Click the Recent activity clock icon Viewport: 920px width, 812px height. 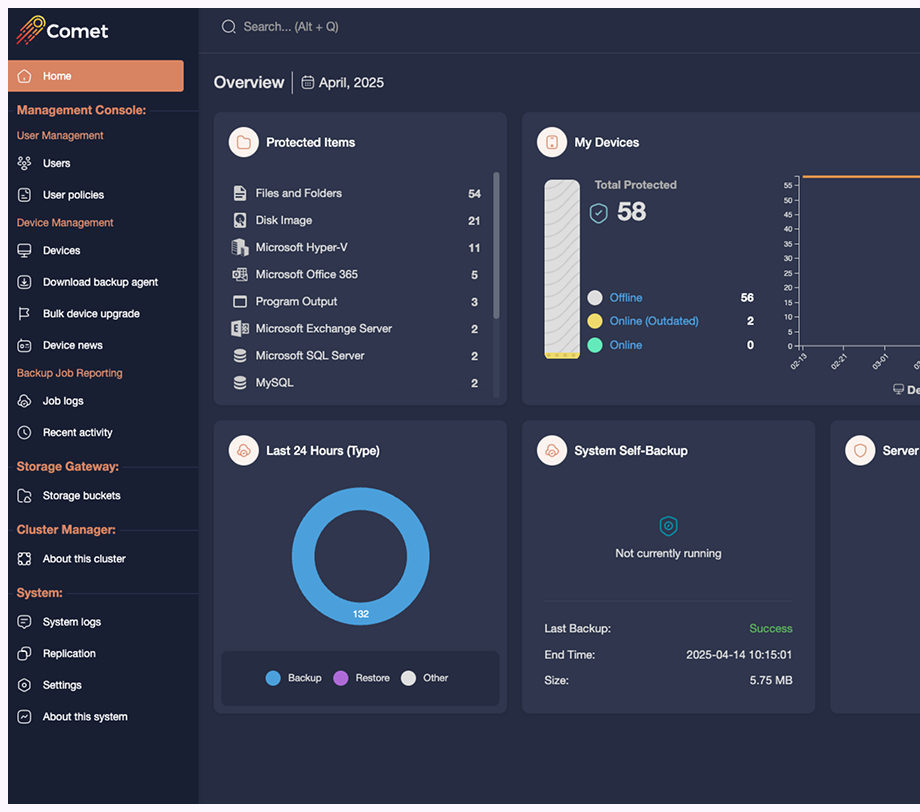click(x=24, y=432)
